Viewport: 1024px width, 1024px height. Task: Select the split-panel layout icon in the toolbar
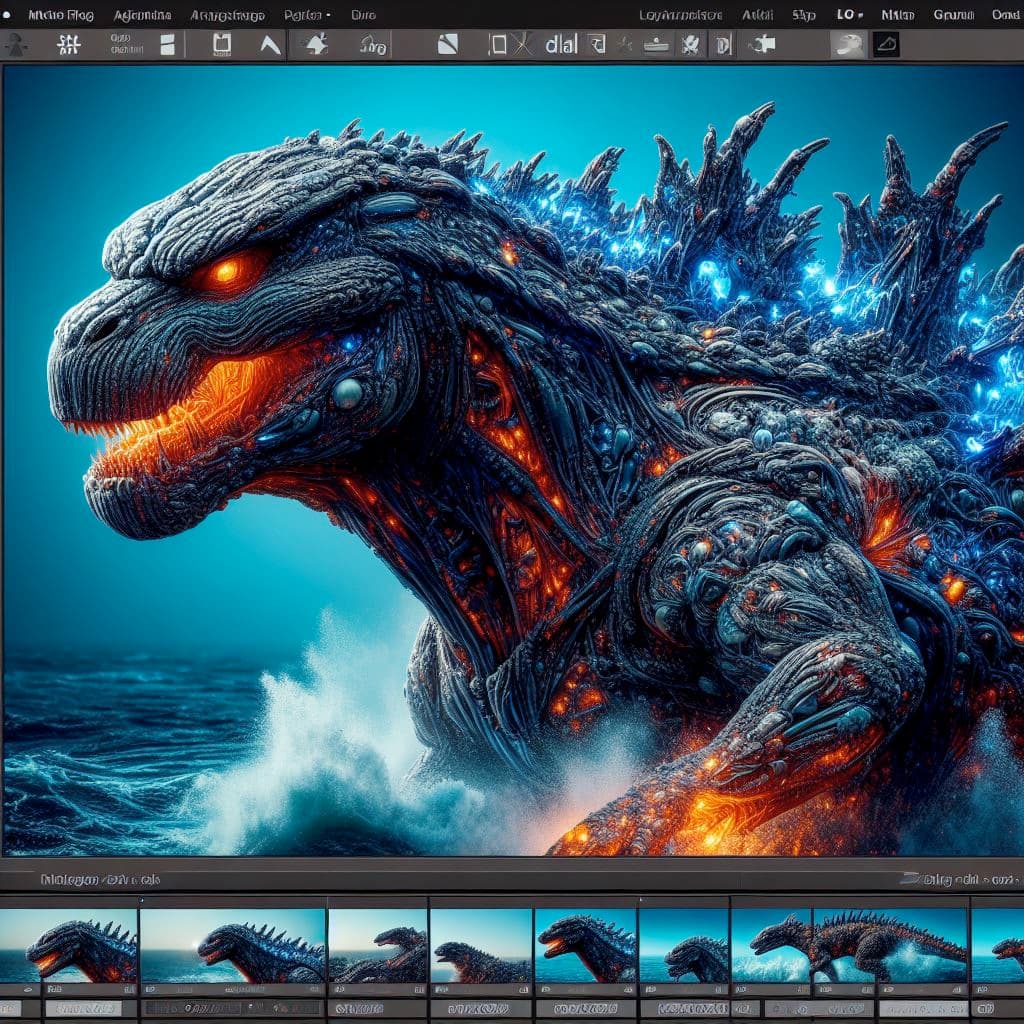(168, 44)
